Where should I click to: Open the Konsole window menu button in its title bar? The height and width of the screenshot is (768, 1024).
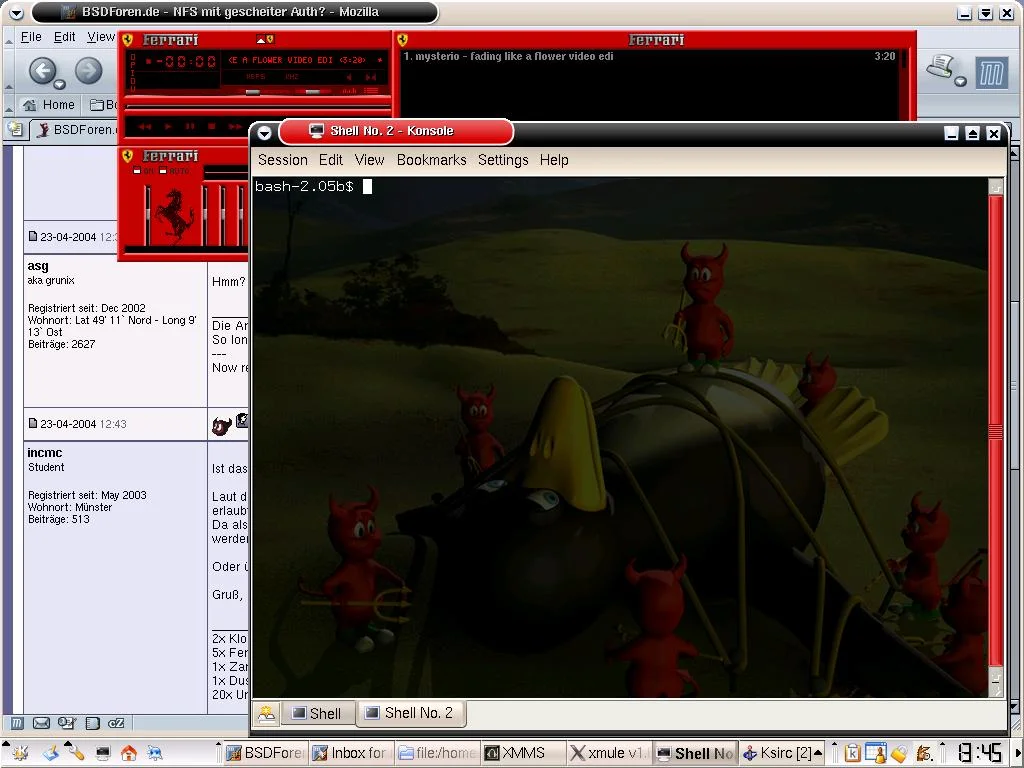(x=264, y=133)
